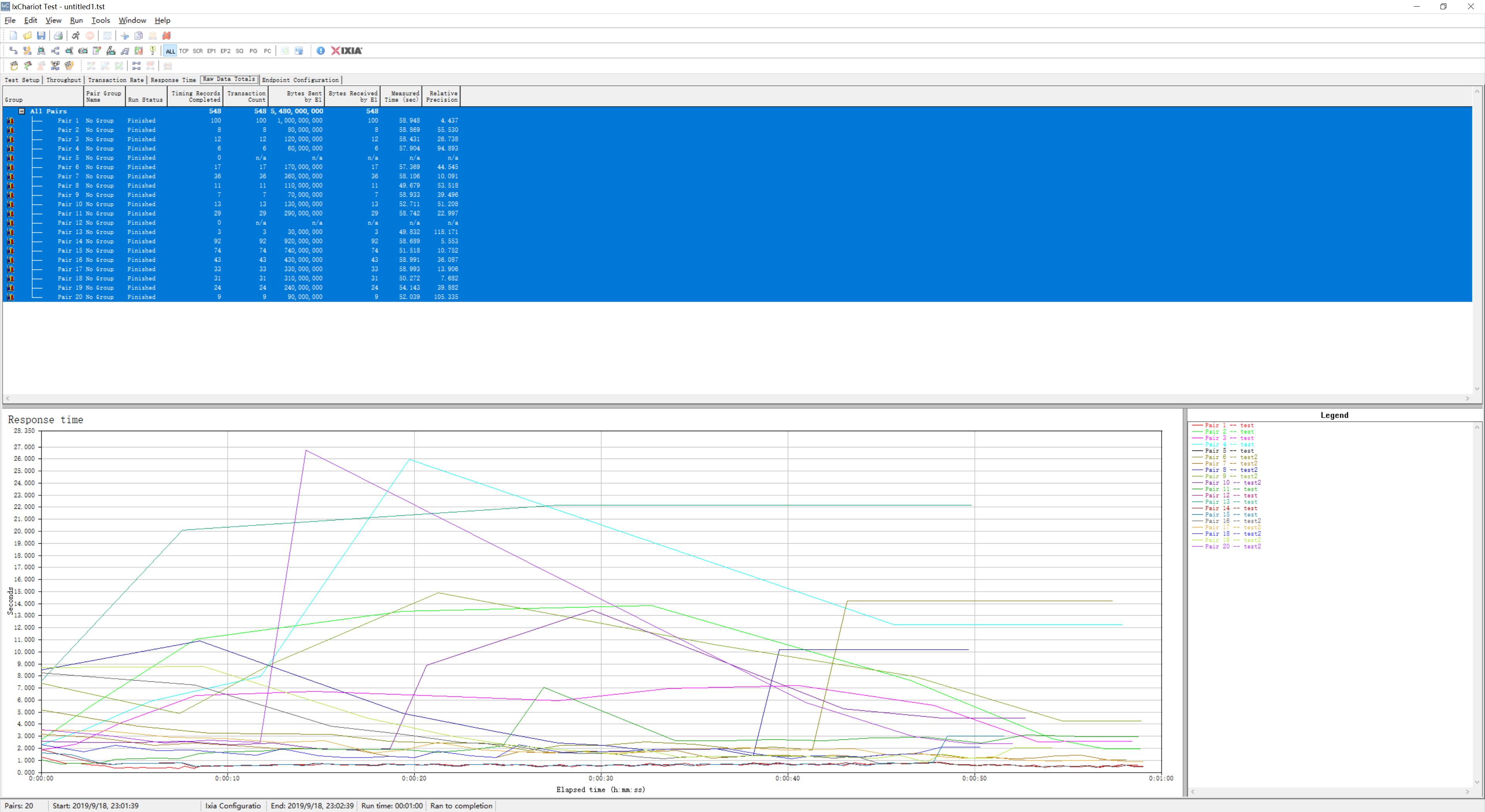
Task: Click the scissors Cut icon
Action: click(x=125, y=36)
